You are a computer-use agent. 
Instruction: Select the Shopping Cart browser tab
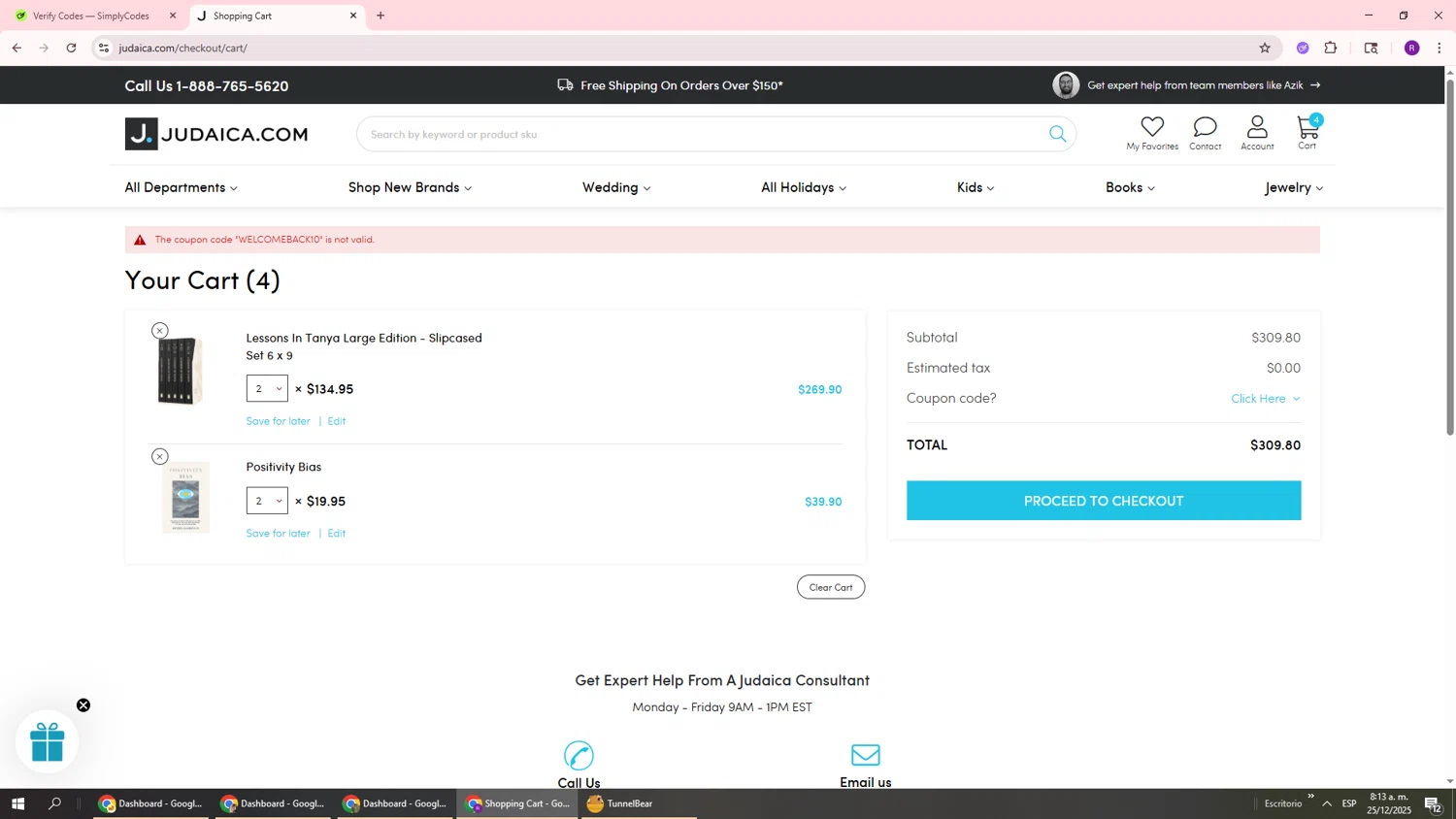pos(277,16)
